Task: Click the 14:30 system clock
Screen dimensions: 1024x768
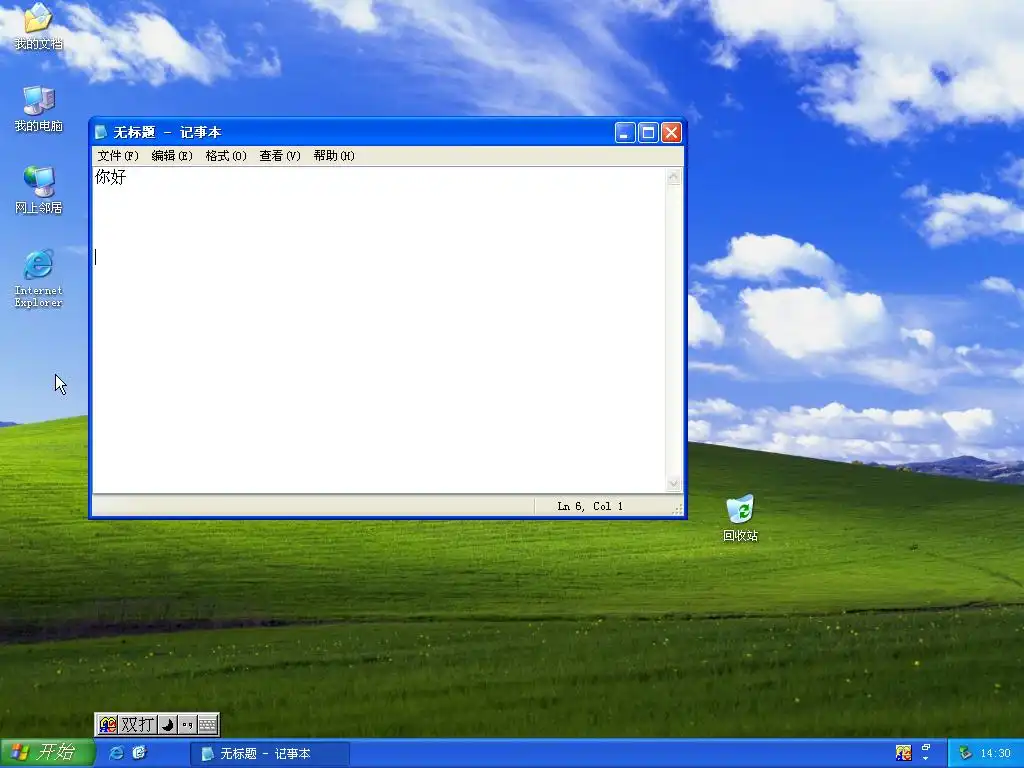Action: (995, 754)
